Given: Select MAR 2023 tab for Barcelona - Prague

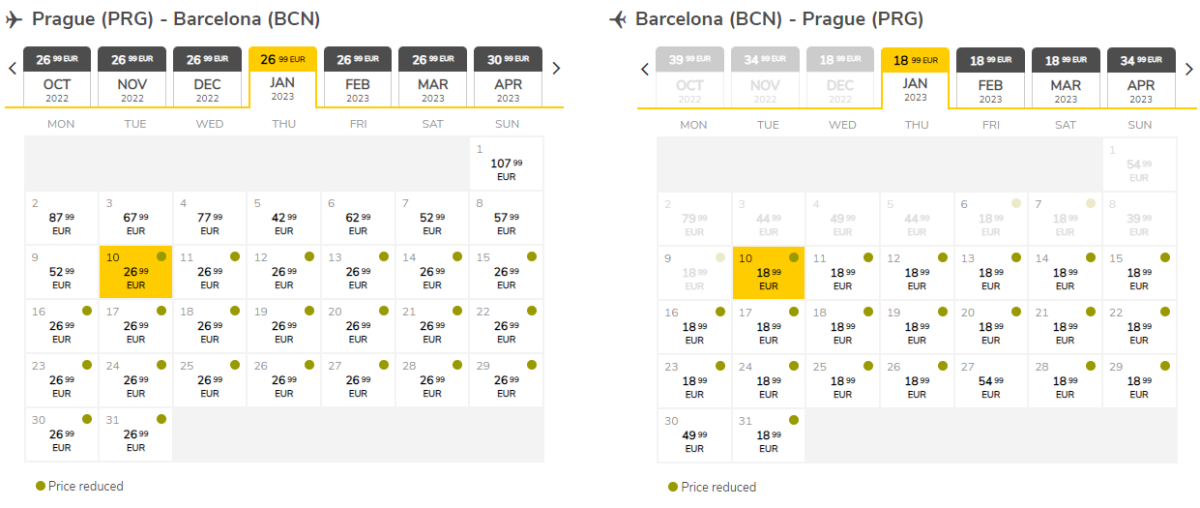Looking at the screenshot, I should 1066,78.
